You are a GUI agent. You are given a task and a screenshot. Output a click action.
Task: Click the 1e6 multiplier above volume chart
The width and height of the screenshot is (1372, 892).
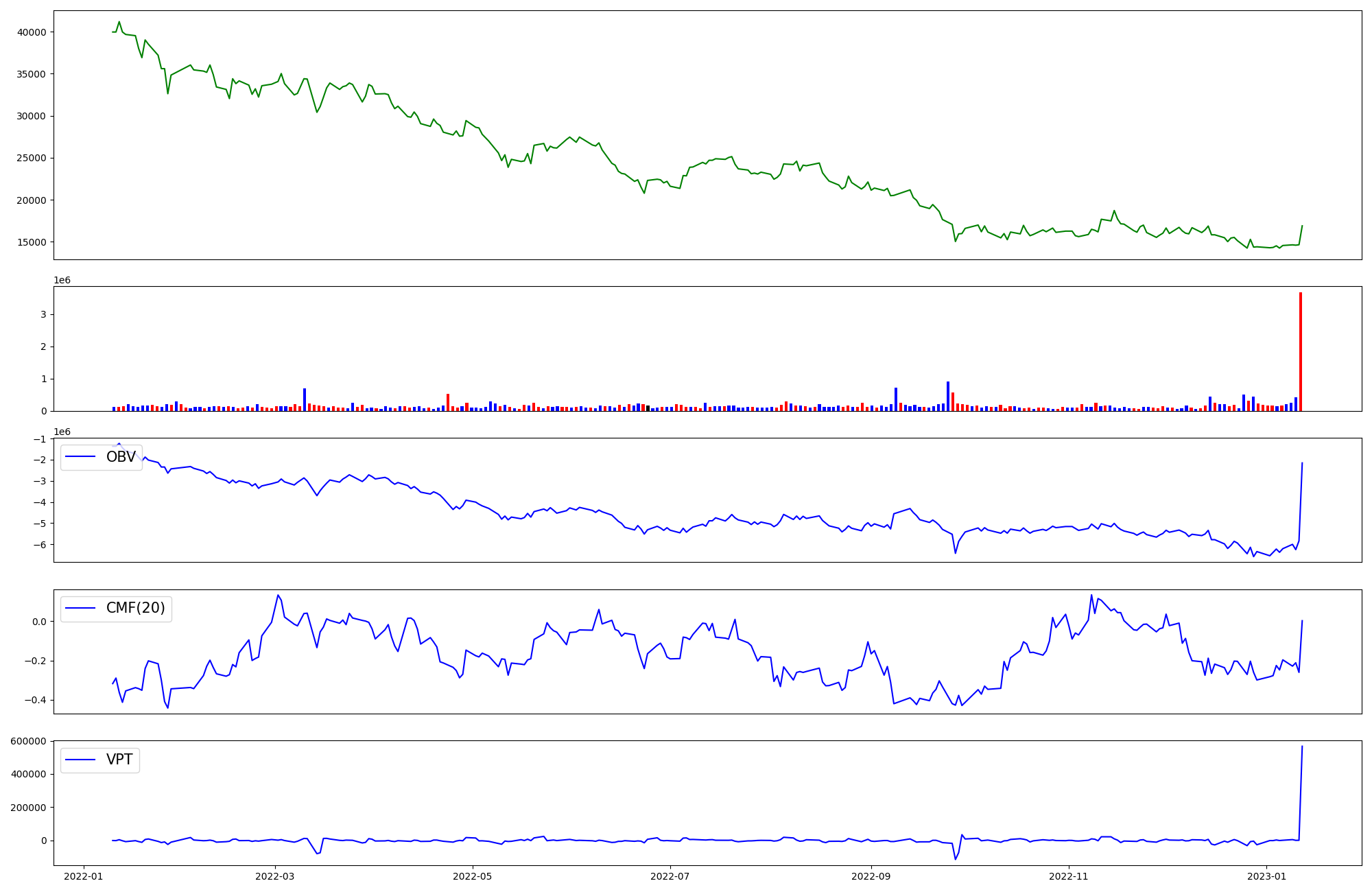click(x=62, y=281)
